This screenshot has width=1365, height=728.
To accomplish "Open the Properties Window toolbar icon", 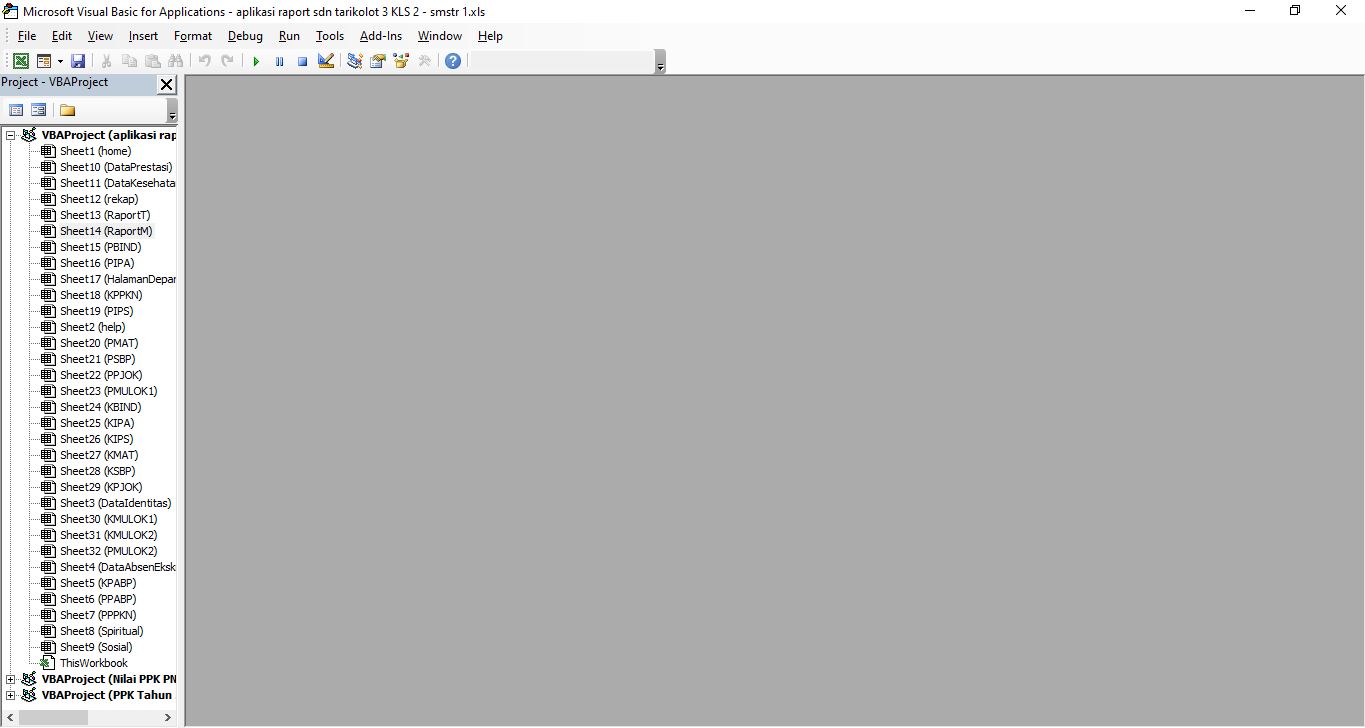I will tap(378, 61).
